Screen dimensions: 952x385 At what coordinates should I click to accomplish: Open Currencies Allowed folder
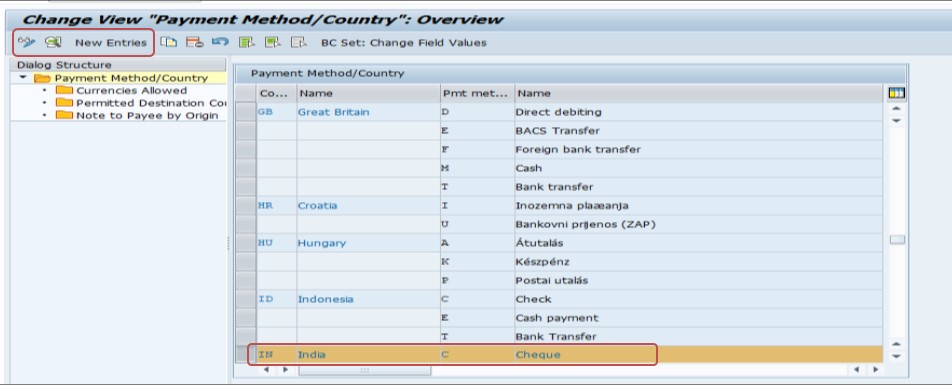(x=131, y=90)
